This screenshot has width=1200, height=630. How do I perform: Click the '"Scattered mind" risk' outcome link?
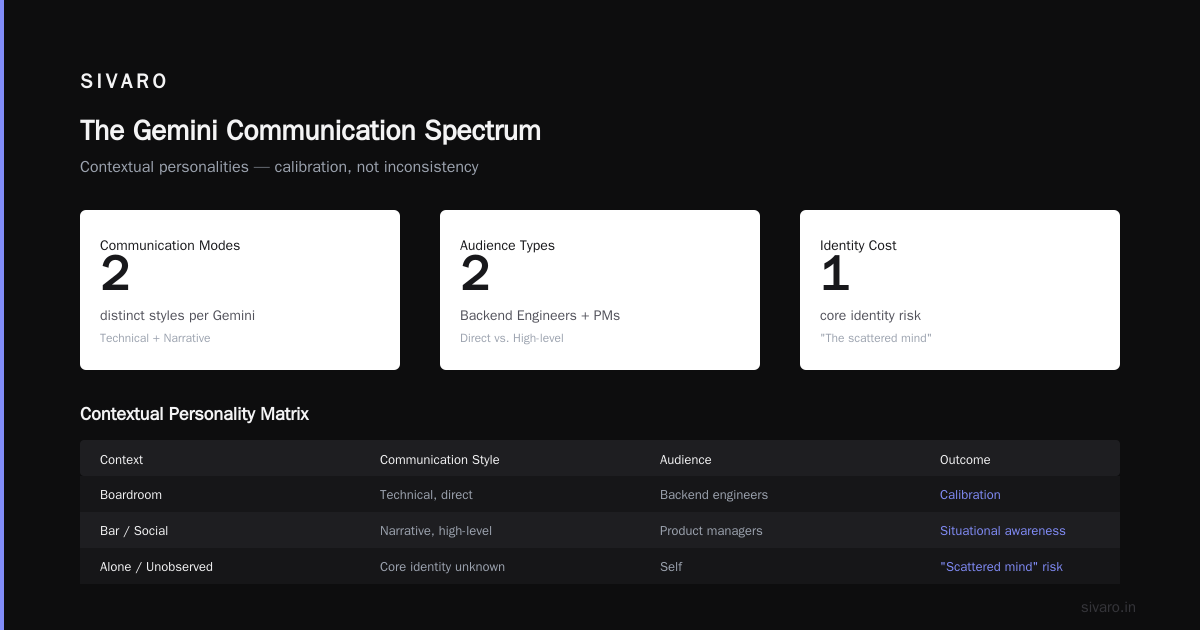1001,567
